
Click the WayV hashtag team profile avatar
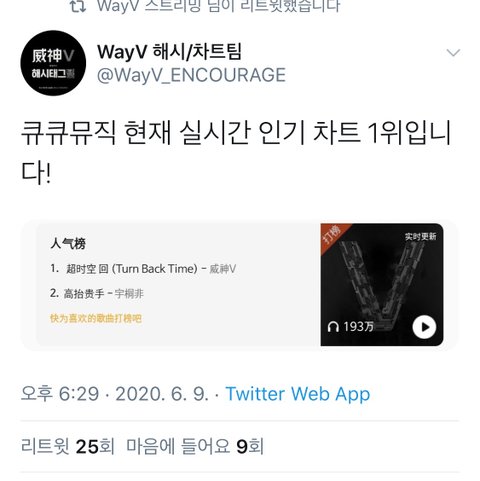[x=53, y=63]
